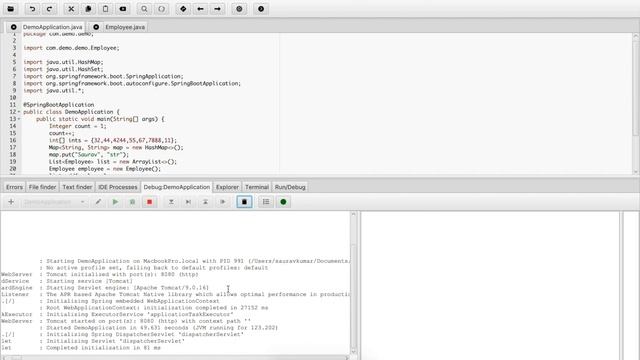Viewport: 640px width, 360px height.
Task: Click 'import java.util.HashMap;' line
Action: click(x=63, y=62)
